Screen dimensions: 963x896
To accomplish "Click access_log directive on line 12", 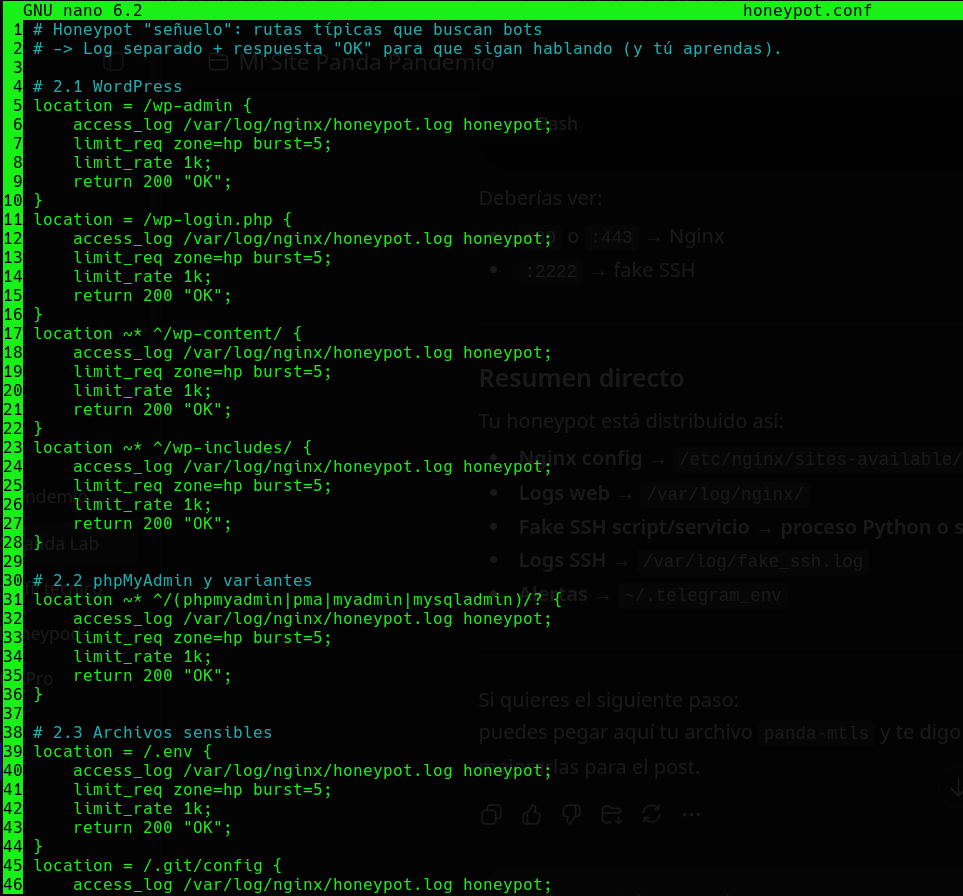I will point(313,239).
